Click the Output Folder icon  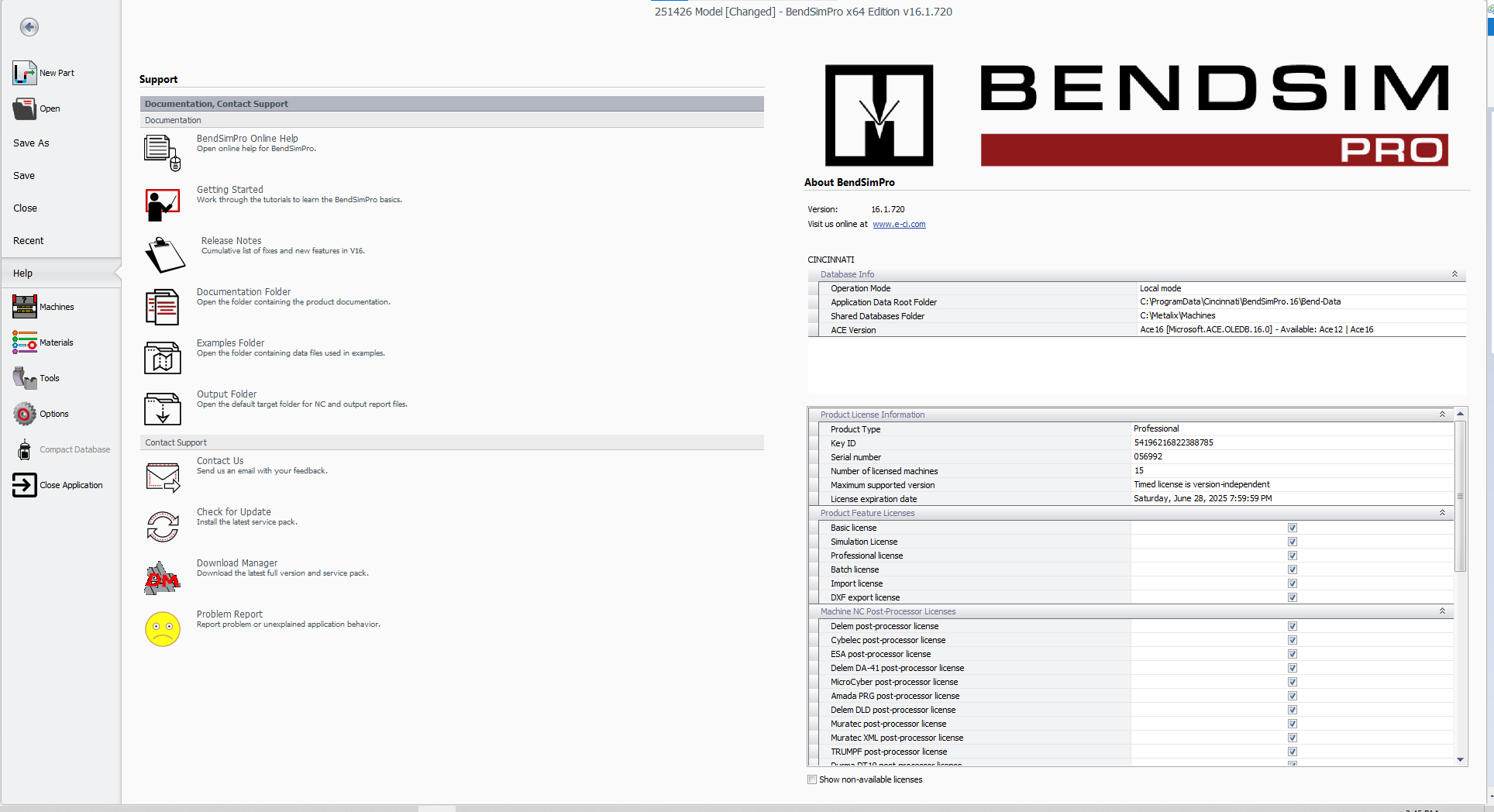click(163, 408)
